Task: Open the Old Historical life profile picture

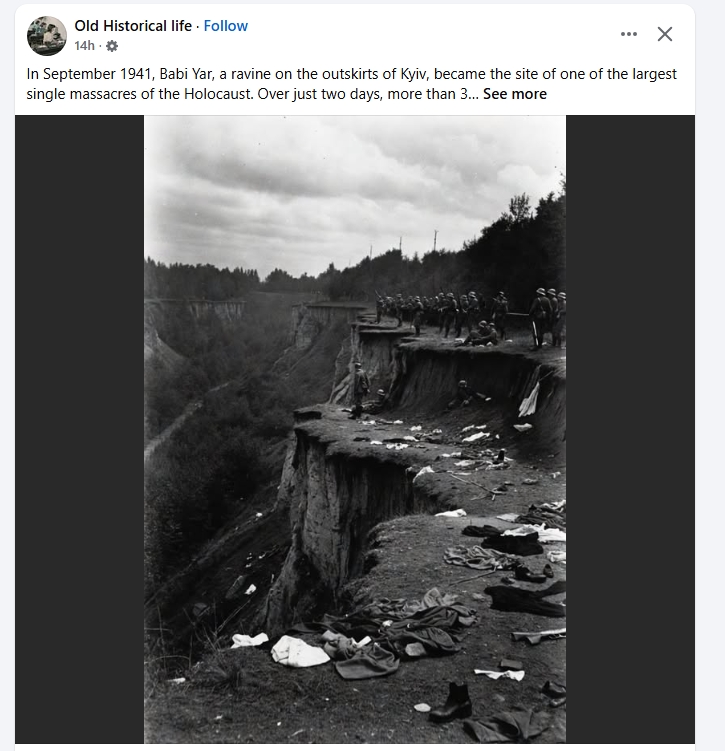Action: 47,36
